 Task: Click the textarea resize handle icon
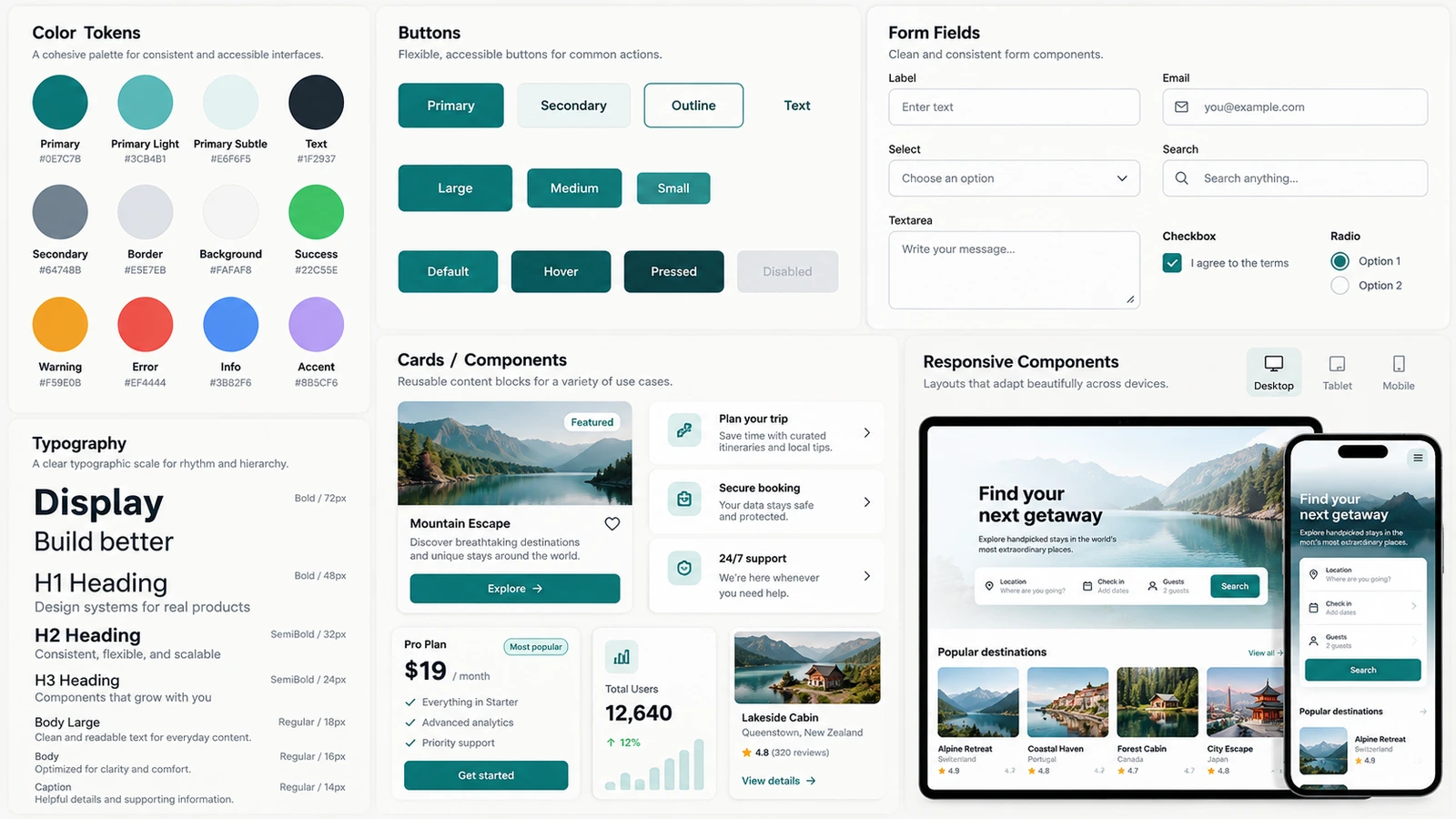[x=1130, y=299]
